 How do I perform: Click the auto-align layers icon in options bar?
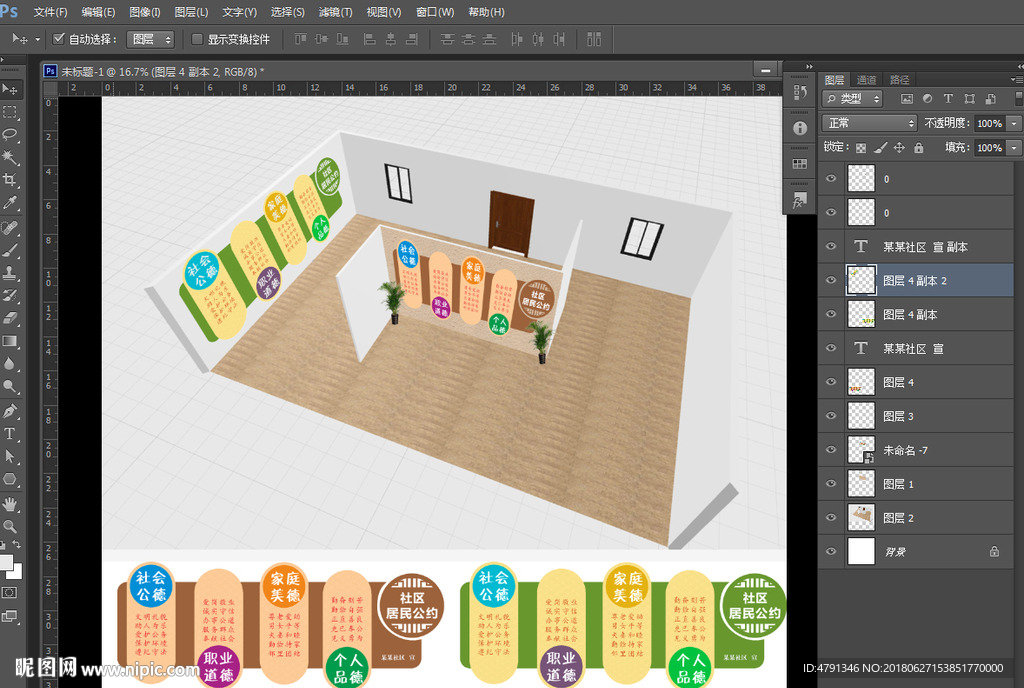tap(594, 39)
